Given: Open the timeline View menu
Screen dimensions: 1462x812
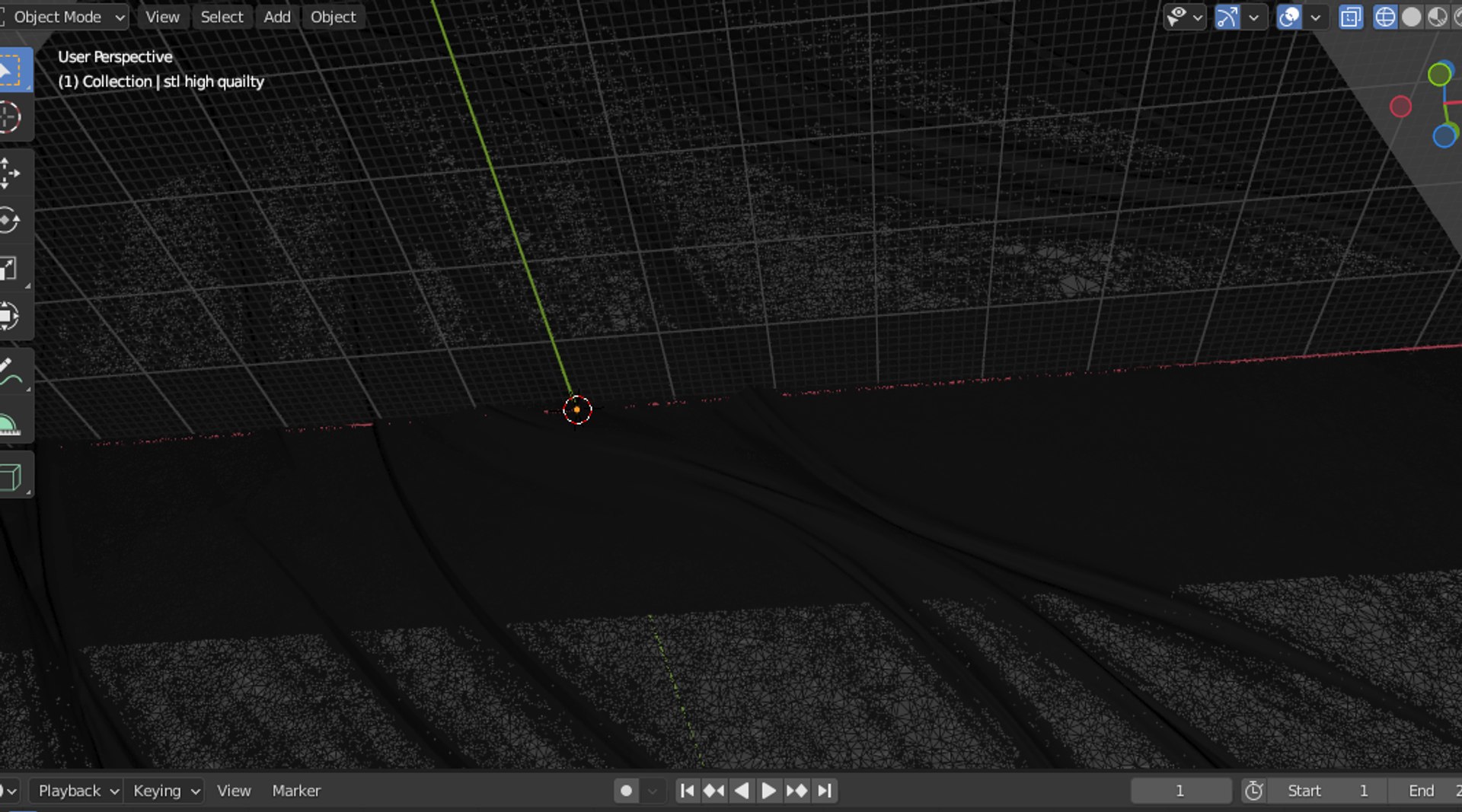Looking at the screenshot, I should [233, 791].
